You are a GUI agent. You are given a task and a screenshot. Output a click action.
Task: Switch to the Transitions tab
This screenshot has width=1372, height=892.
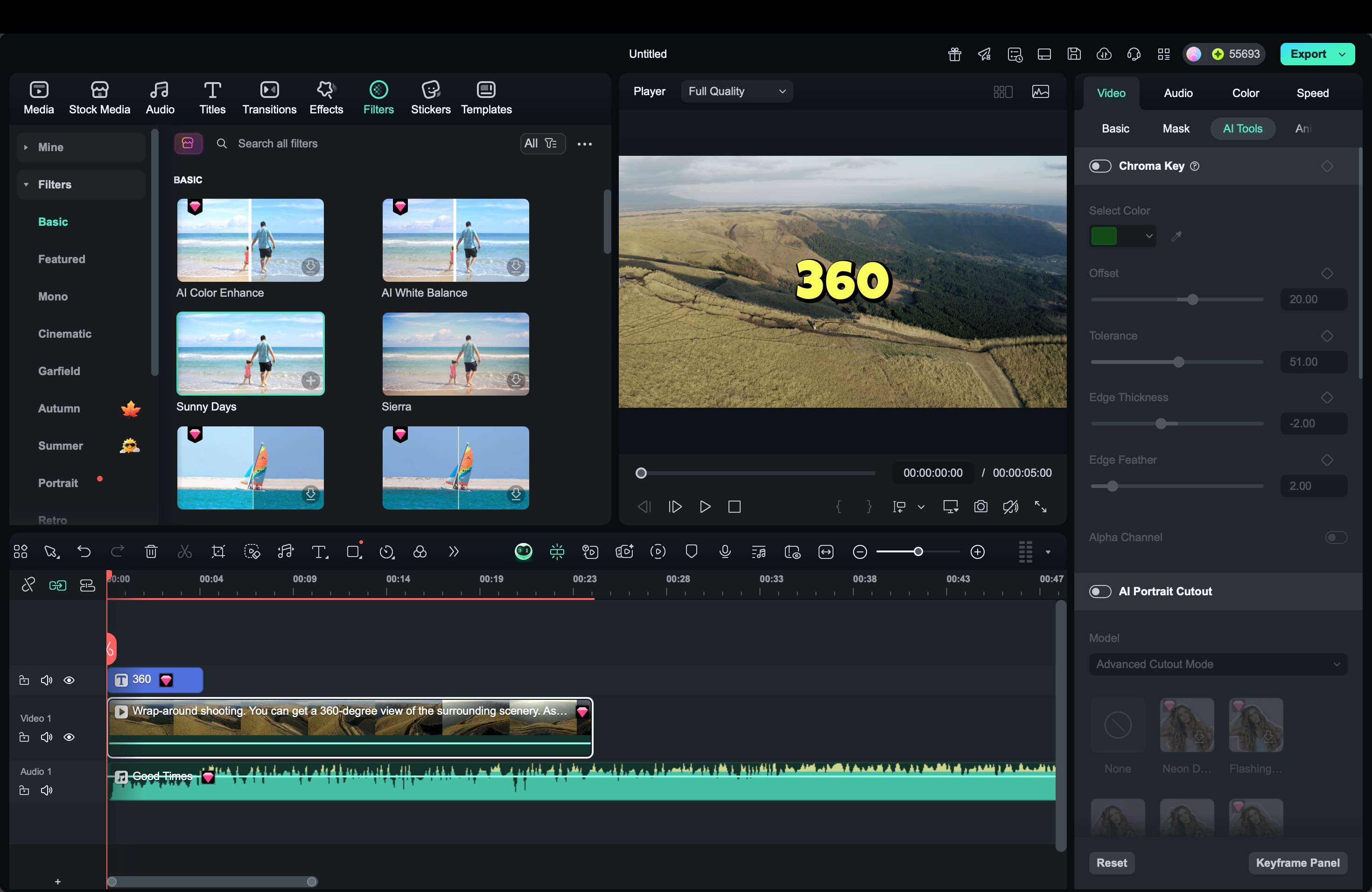269,98
